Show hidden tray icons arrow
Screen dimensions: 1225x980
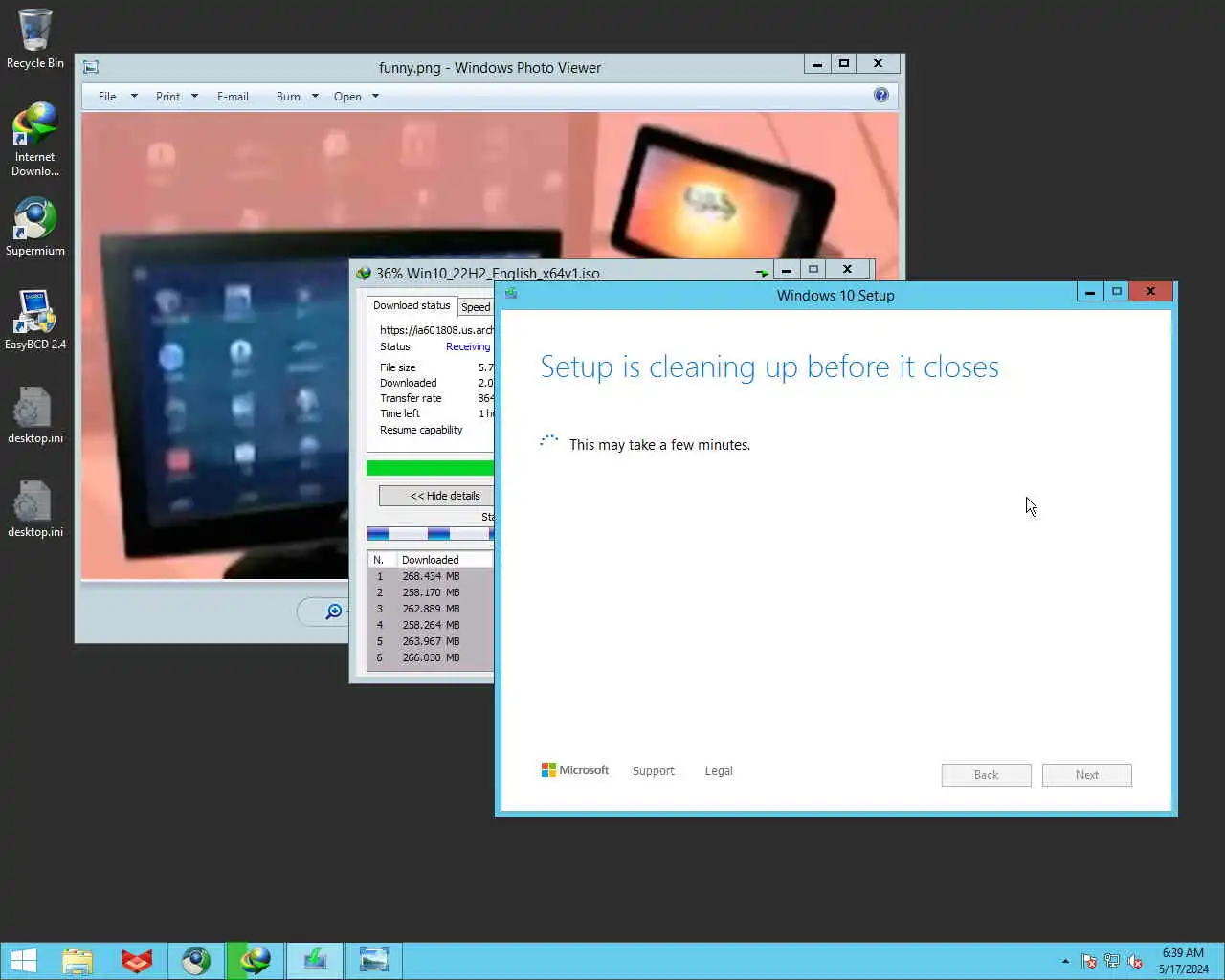coord(1065,961)
